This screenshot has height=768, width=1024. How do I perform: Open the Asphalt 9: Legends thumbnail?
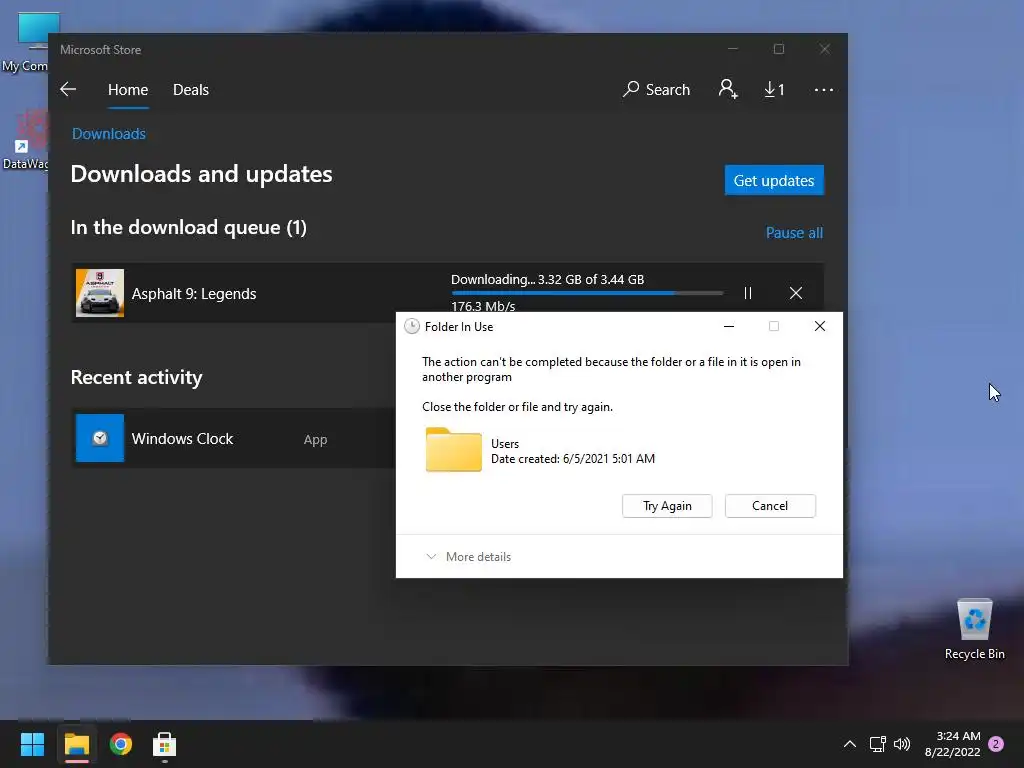click(100, 293)
